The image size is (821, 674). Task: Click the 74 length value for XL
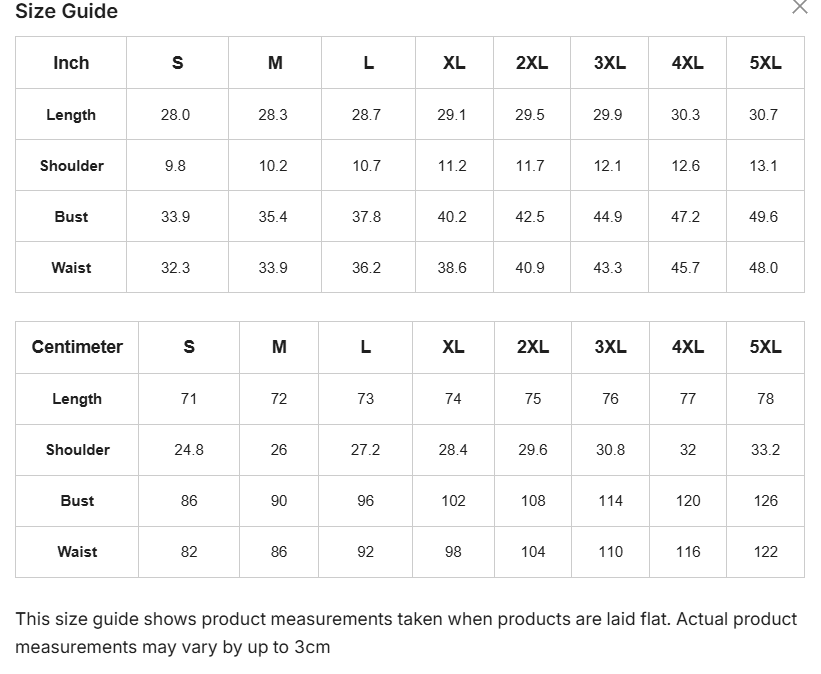click(453, 399)
